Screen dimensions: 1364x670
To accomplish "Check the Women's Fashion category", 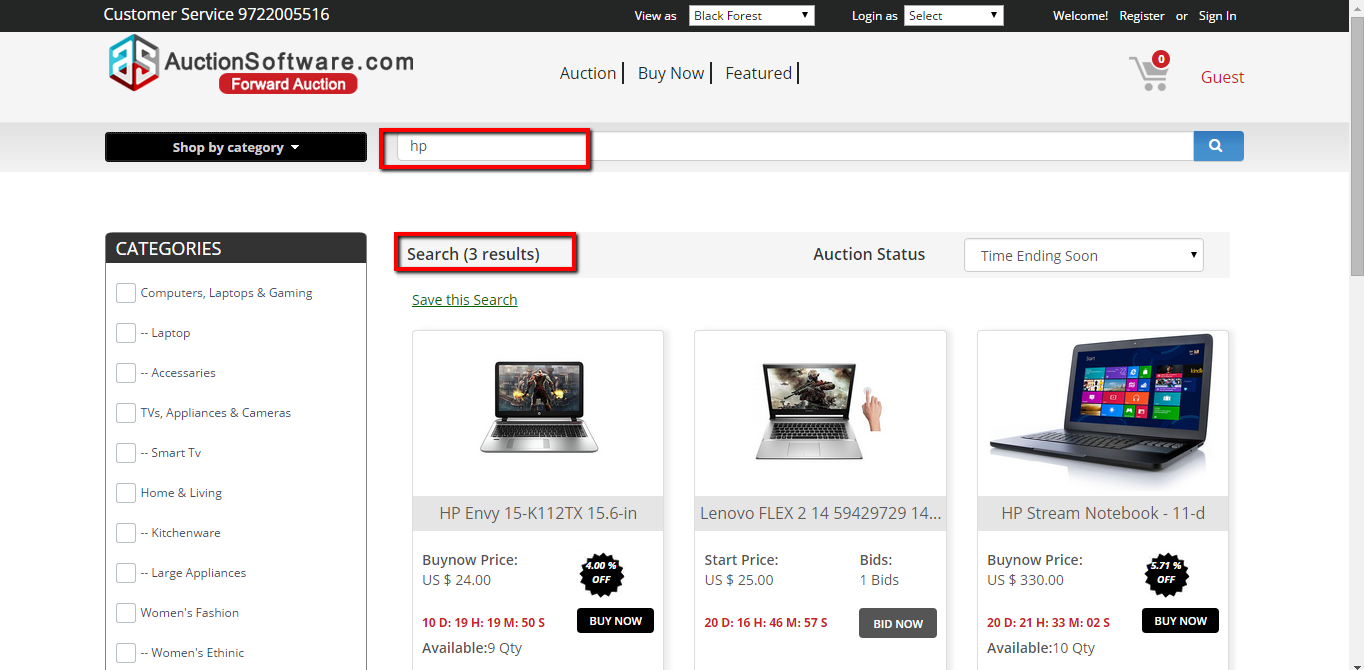I will coord(126,613).
